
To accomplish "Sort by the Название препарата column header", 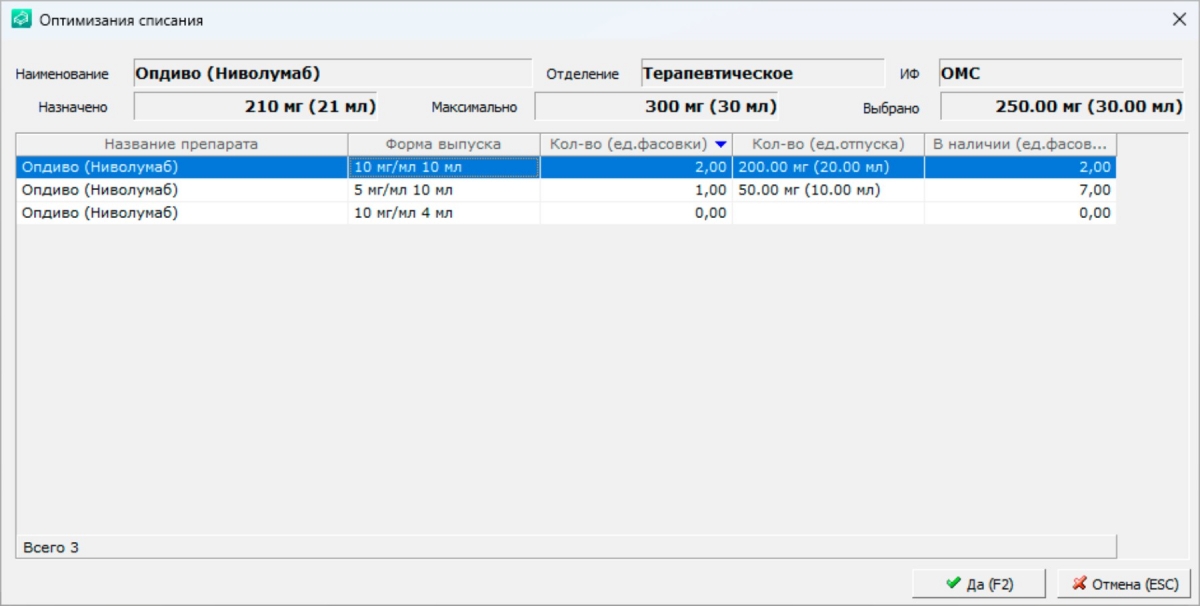I will point(181,144).
